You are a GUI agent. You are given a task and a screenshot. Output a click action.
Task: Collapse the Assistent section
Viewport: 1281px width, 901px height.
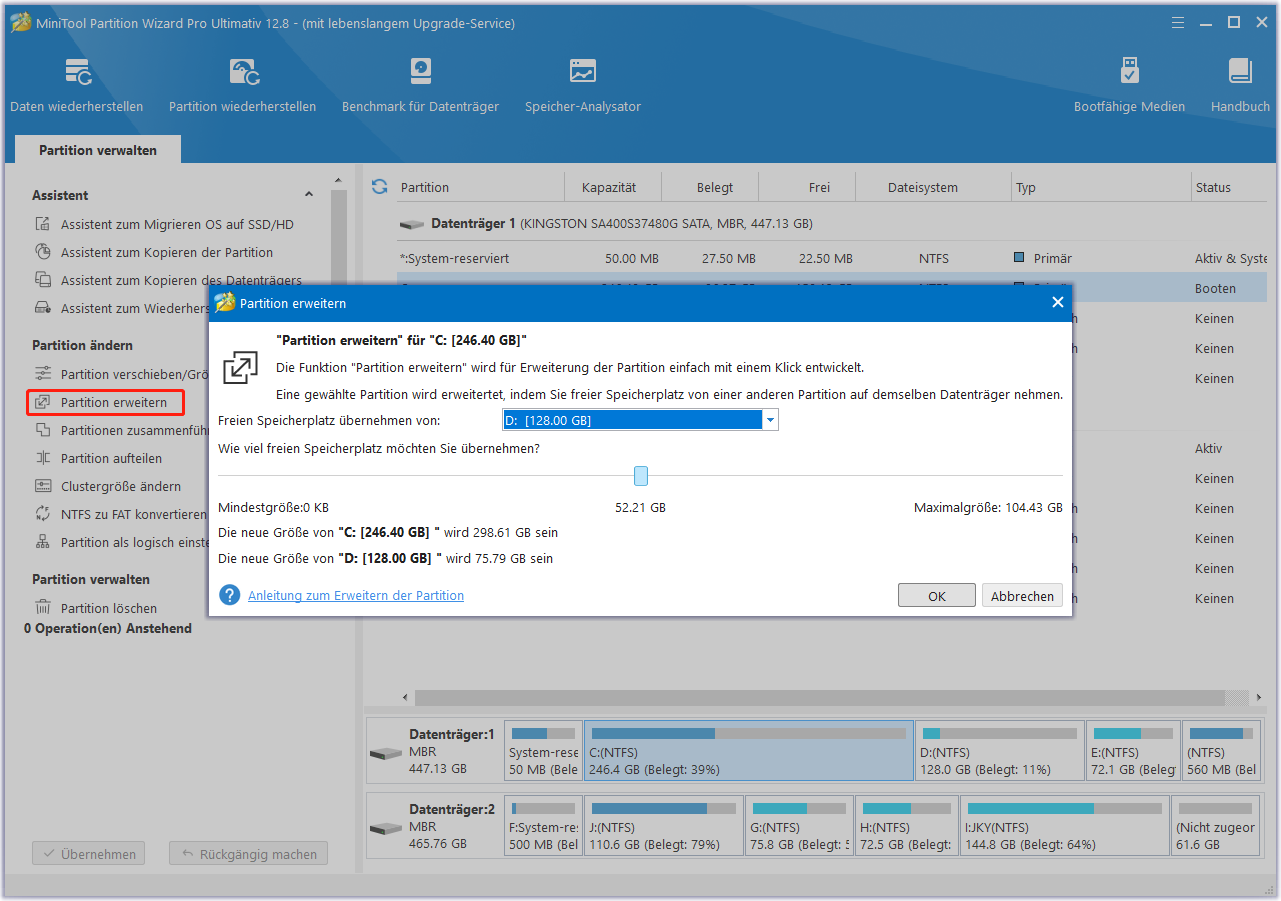309,195
